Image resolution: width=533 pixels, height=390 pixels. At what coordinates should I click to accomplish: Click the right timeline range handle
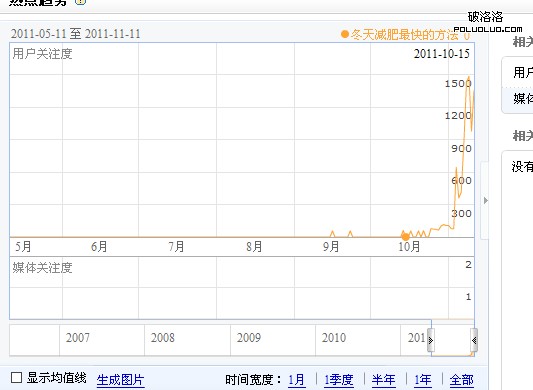pyautogui.click(x=474, y=340)
